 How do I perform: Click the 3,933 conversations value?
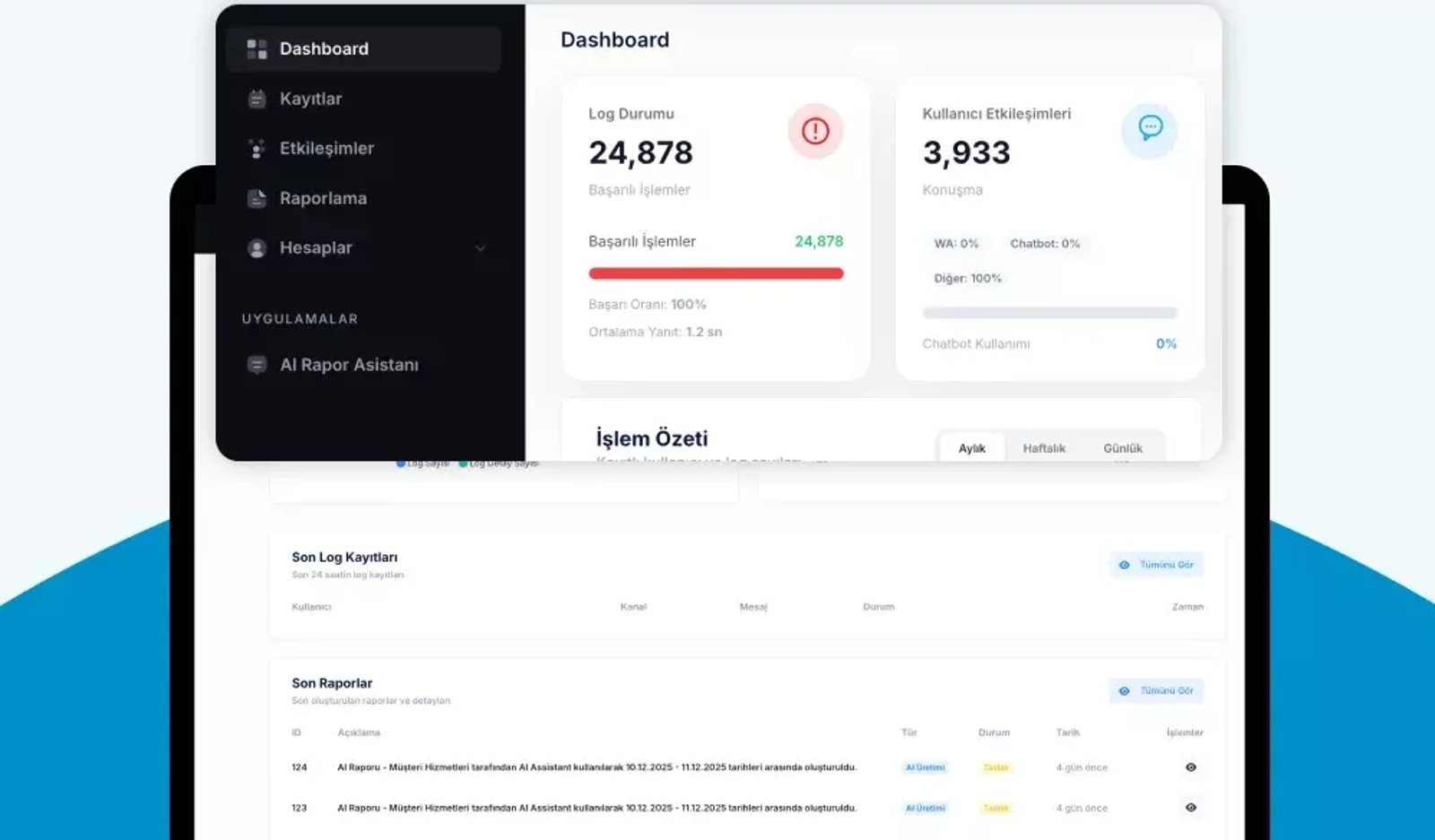click(x=966, y=152)
